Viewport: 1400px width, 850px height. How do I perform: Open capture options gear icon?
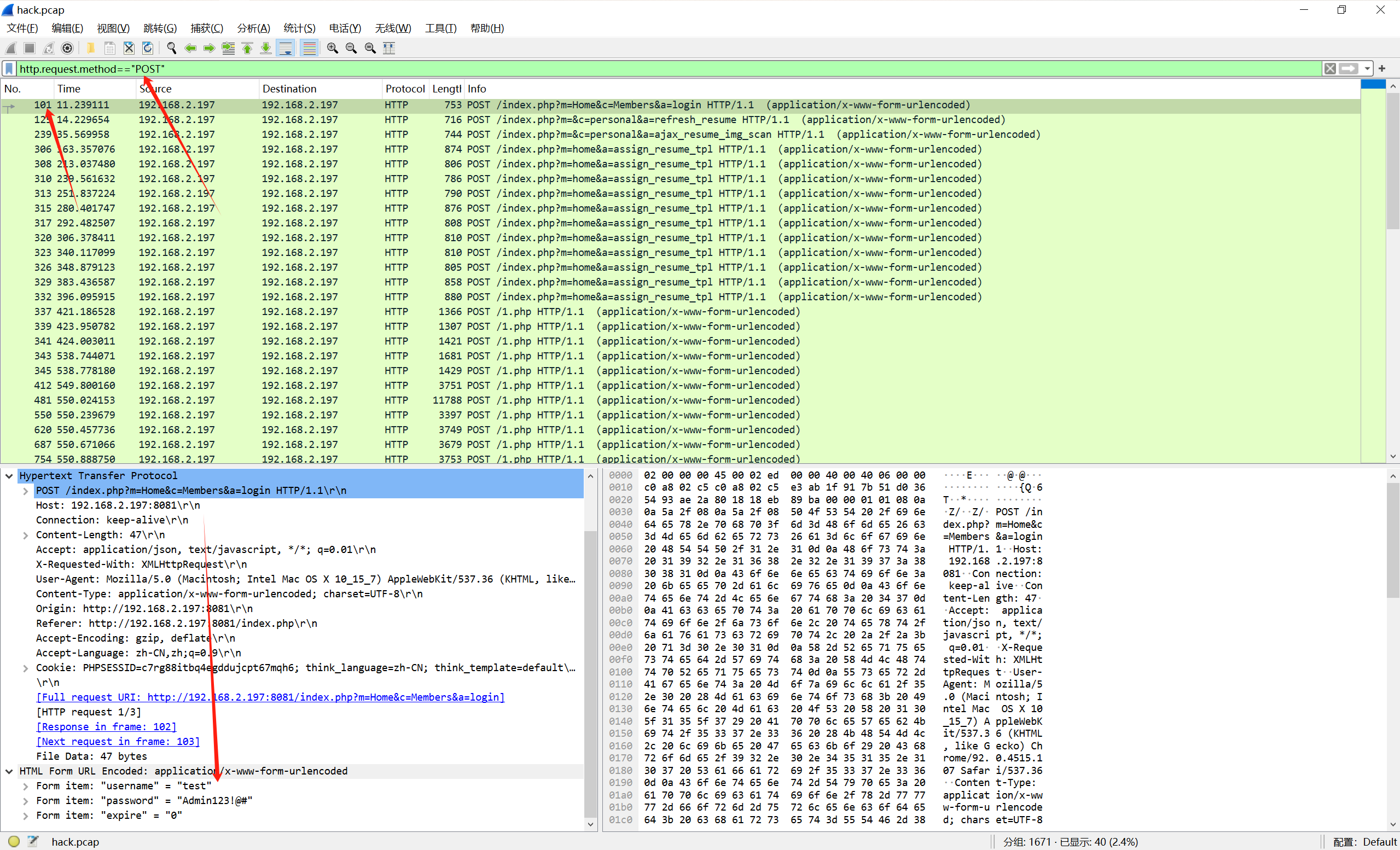67,48
